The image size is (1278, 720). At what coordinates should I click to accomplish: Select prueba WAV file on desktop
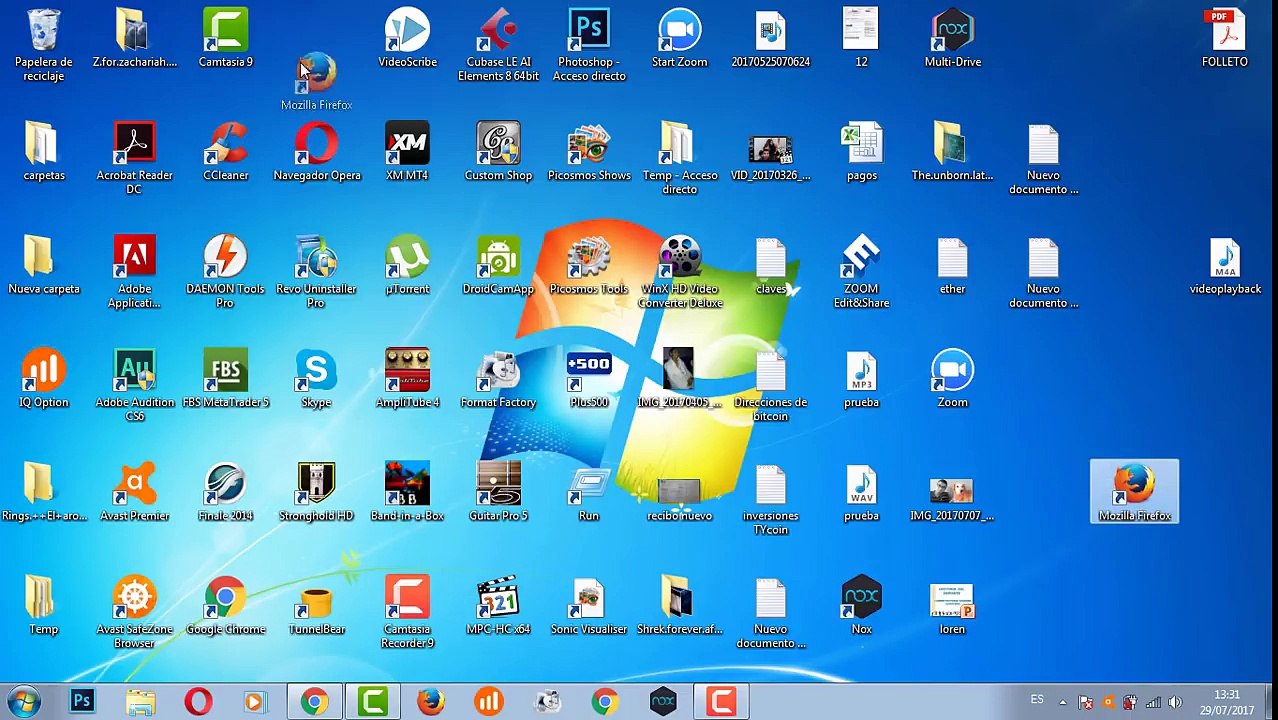tap(861, 492)
